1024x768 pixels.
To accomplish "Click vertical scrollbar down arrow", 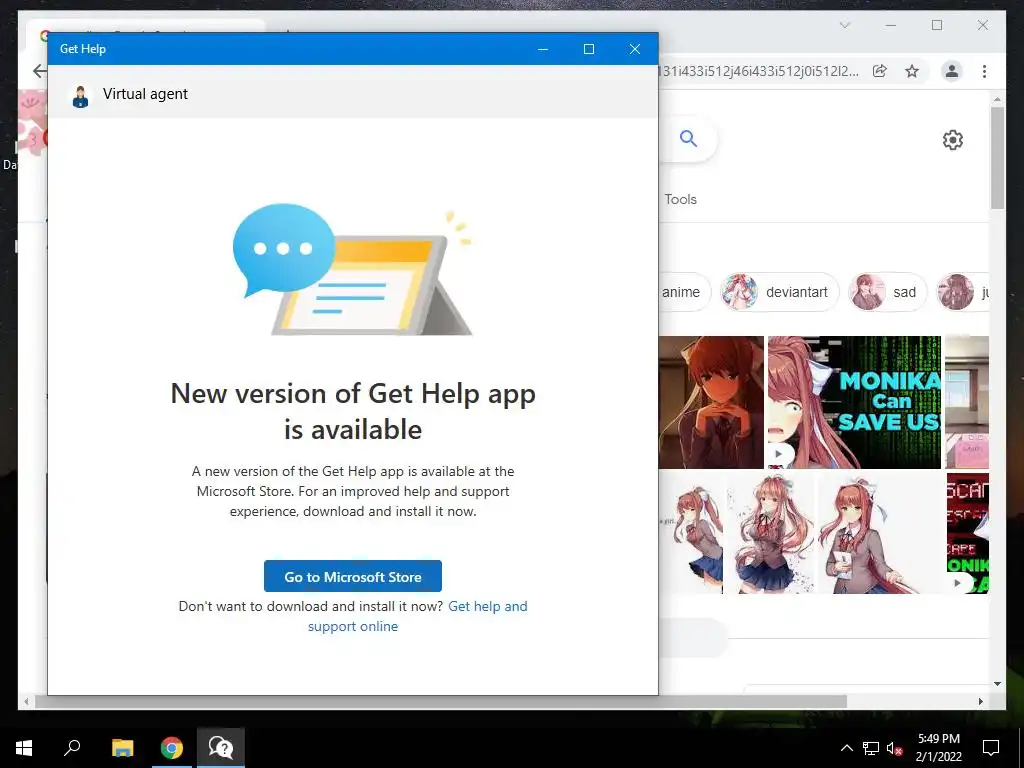I will tap(997, 684).
